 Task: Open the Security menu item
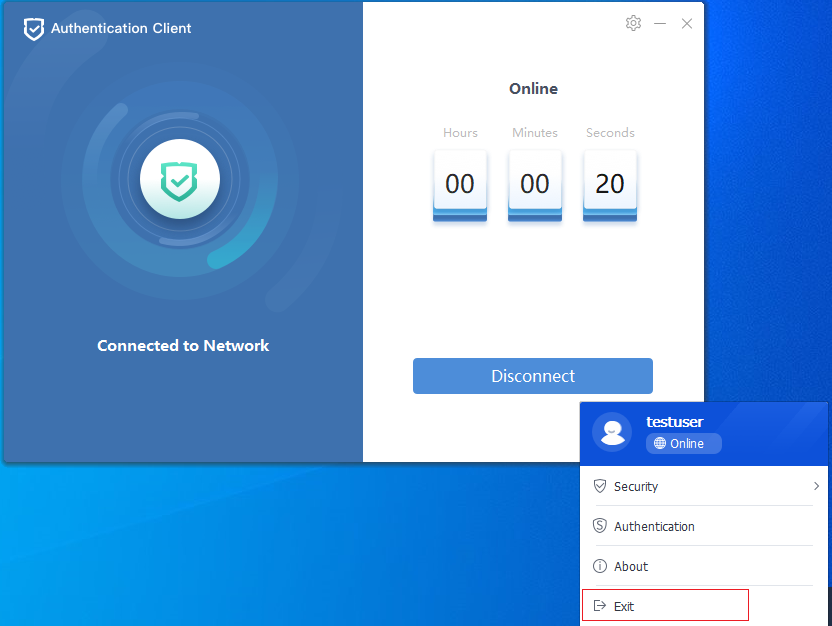(636, 487)
